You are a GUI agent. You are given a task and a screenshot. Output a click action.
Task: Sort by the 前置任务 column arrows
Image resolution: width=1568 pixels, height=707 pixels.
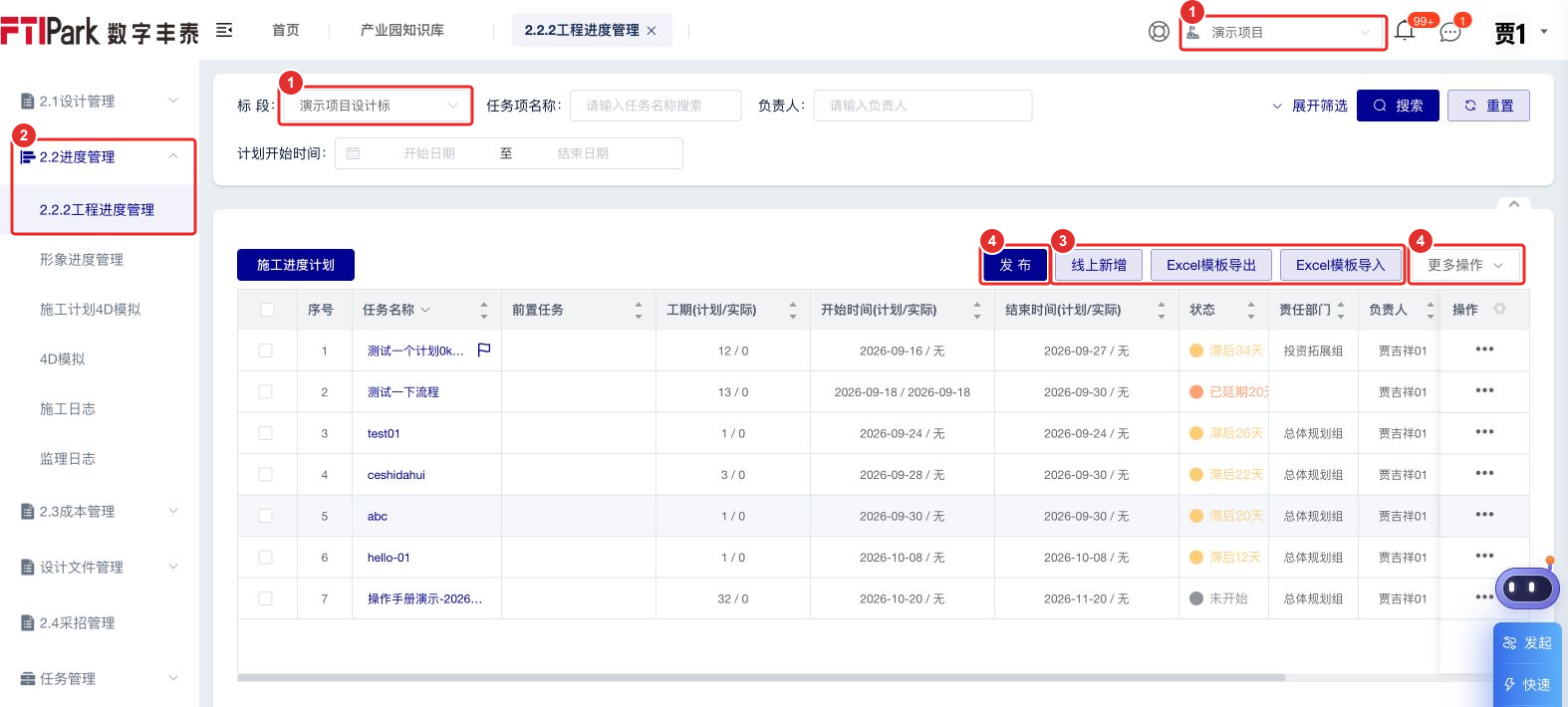pos(639,311)
